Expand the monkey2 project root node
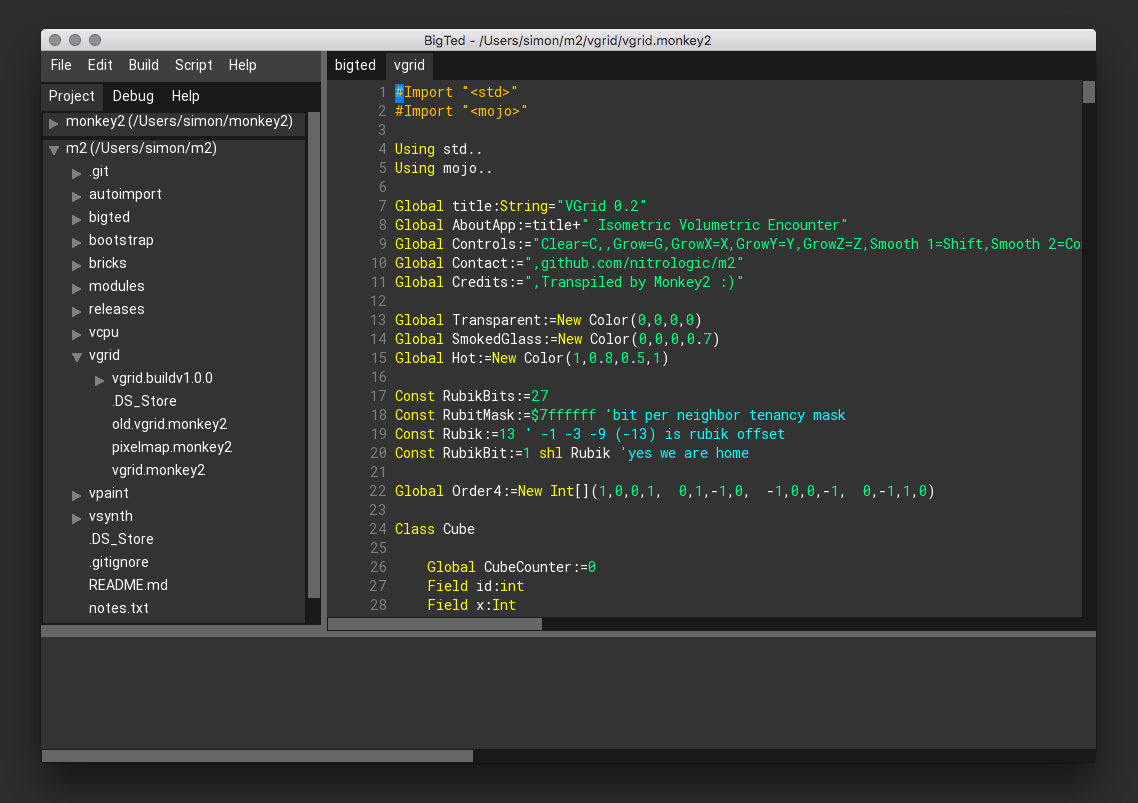Viewport: 1138px width, 803px height. (x=54, y=123)
